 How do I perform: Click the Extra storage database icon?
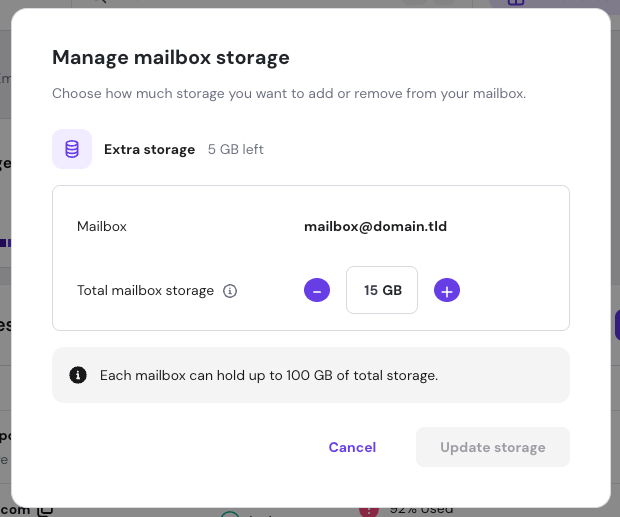click(72, 149)
